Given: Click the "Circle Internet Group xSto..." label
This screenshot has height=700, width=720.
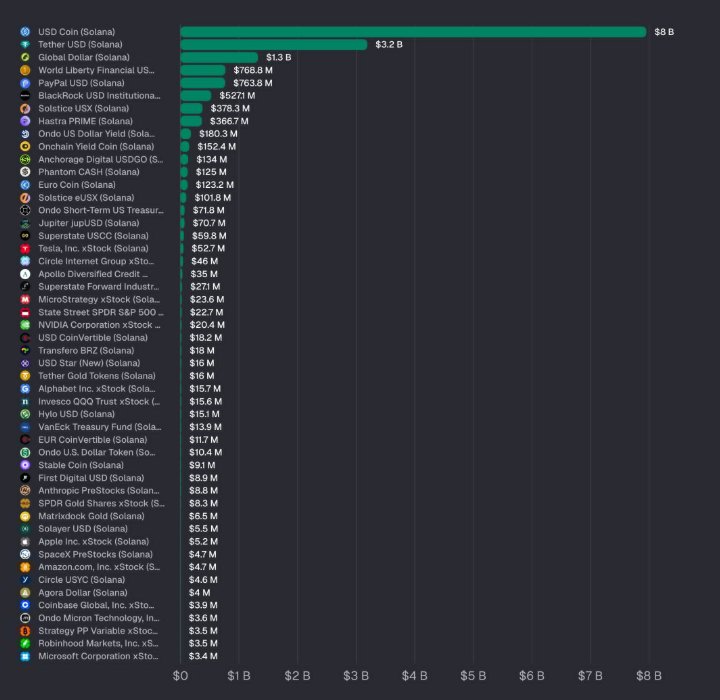Looking at the screenshot, I should pyautogui.click(x=96, y=261).
